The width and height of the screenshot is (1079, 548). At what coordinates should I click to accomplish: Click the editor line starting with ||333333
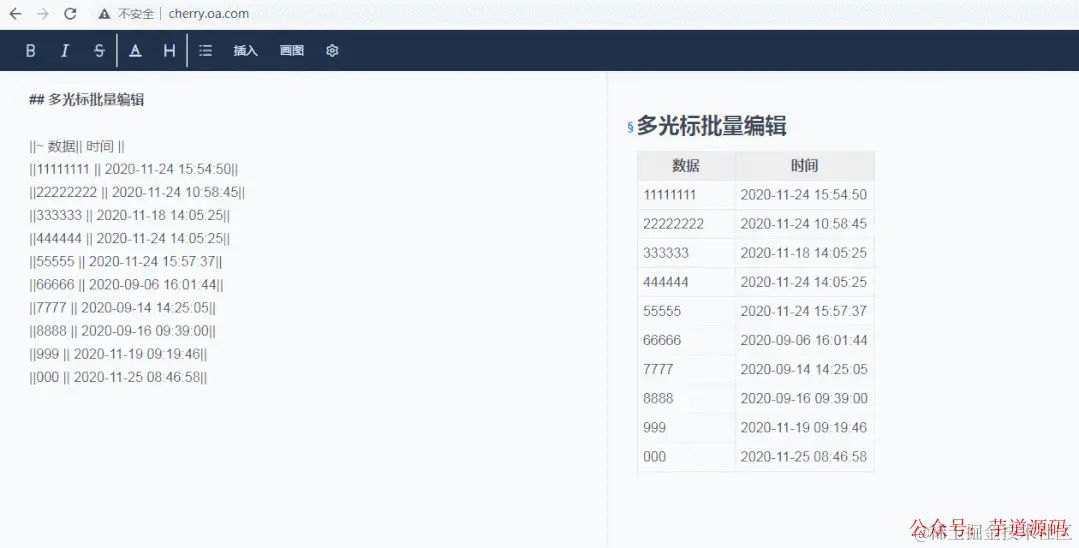point(129,215)
